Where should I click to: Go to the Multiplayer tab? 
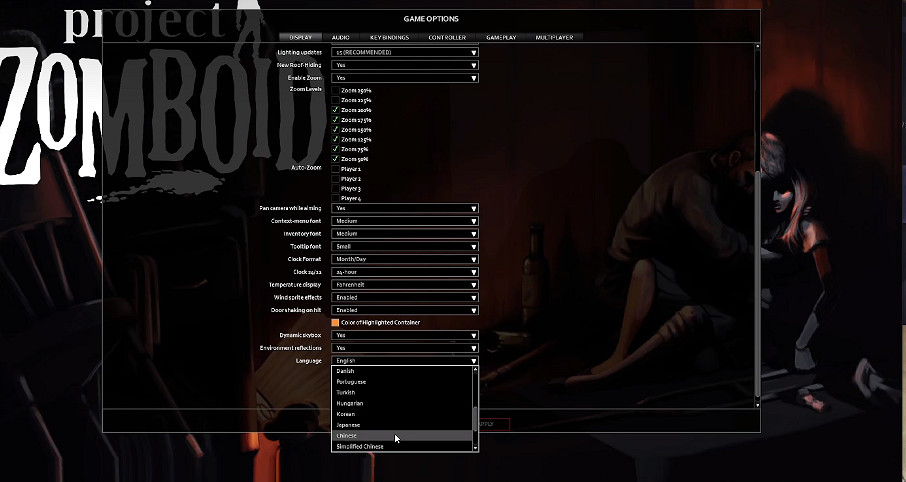click(554, 37)
